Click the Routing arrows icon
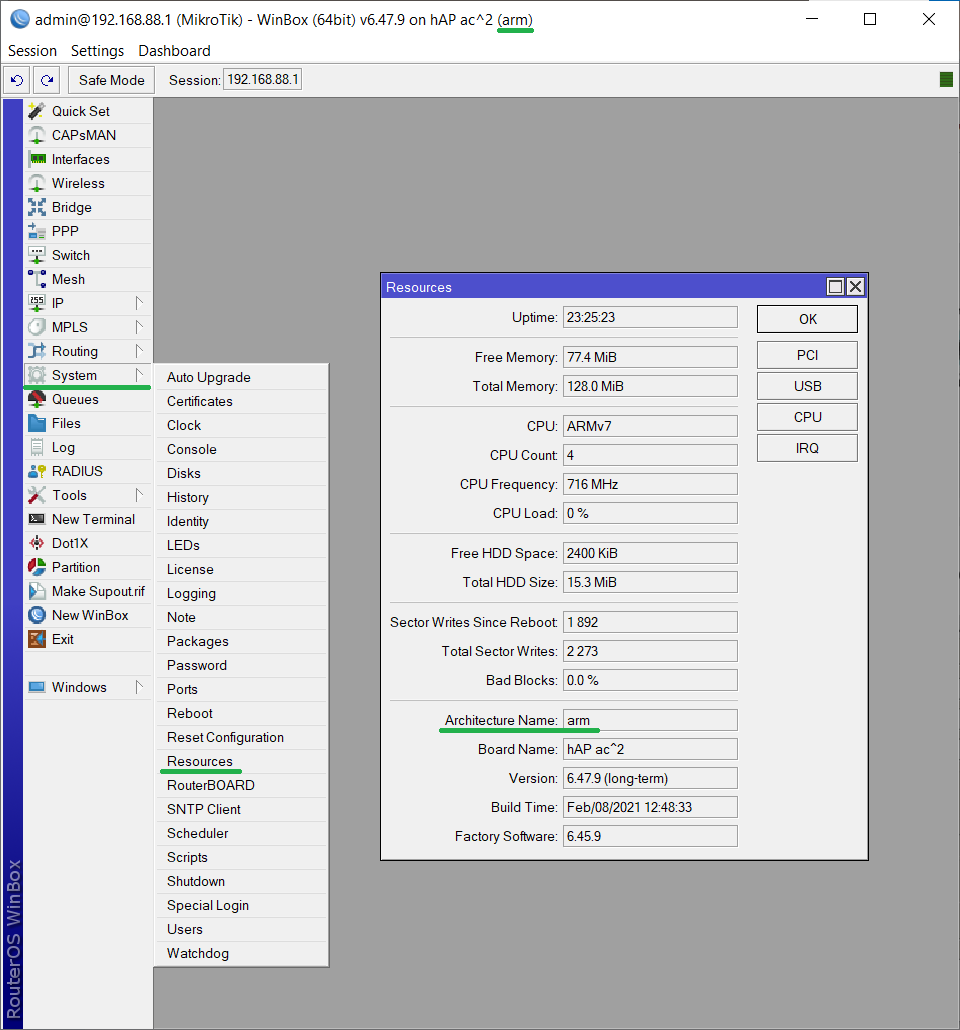 pos(37,351)
